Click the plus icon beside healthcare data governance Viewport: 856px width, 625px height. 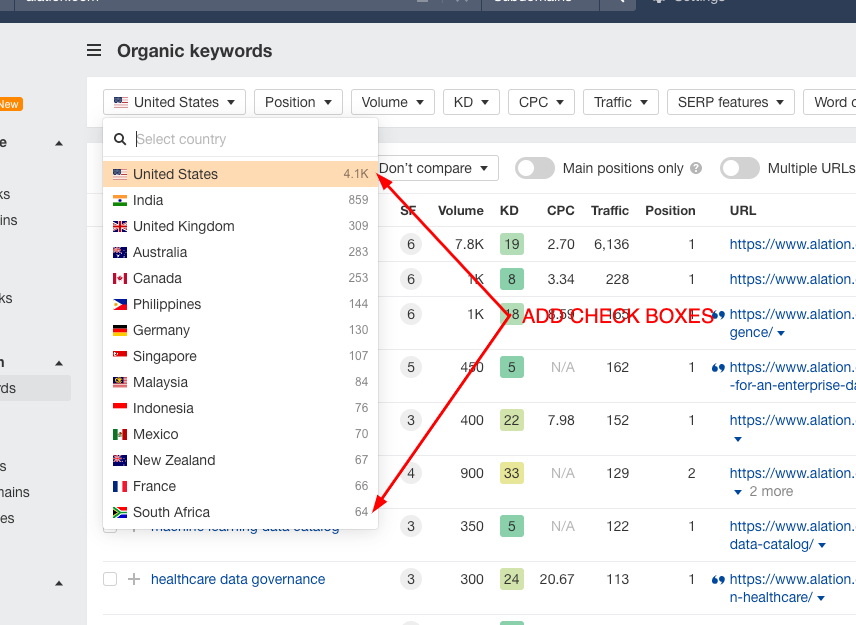click(x=134, y=579)
